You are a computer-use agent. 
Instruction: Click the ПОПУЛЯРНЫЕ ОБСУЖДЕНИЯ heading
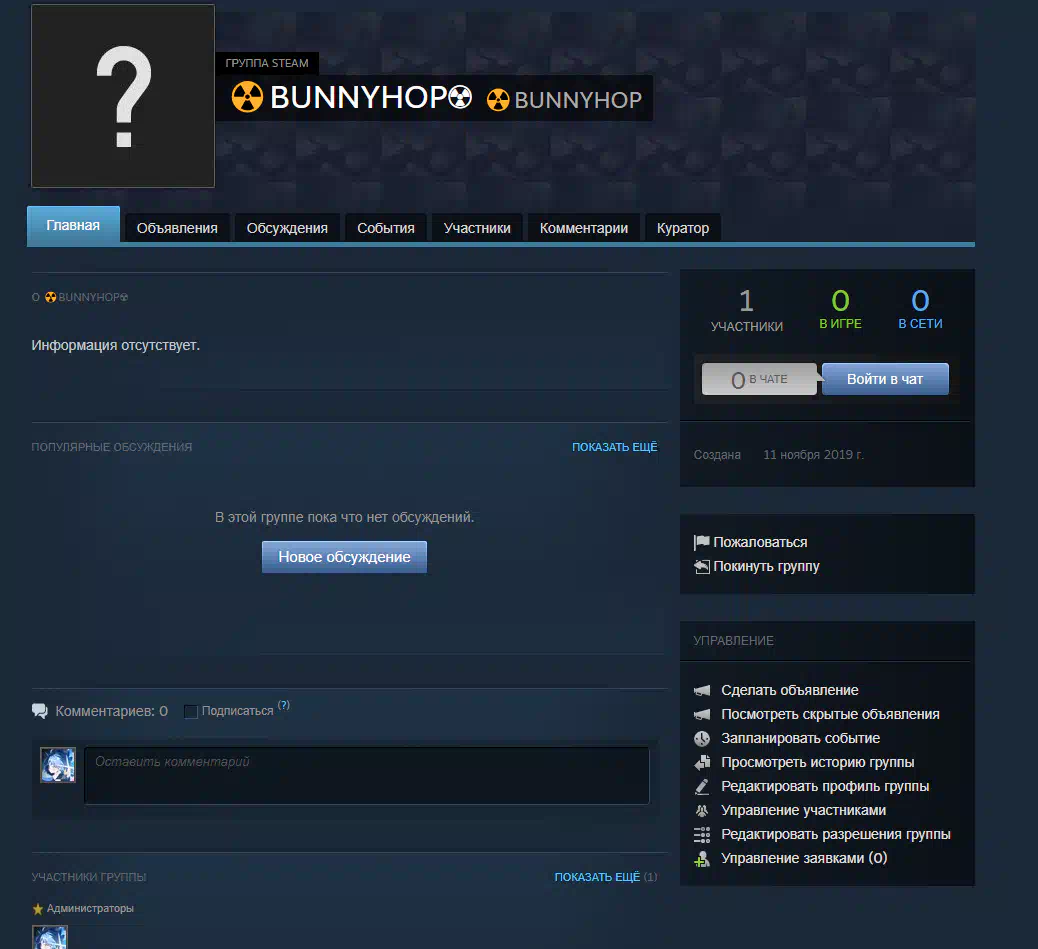(112, 447)
